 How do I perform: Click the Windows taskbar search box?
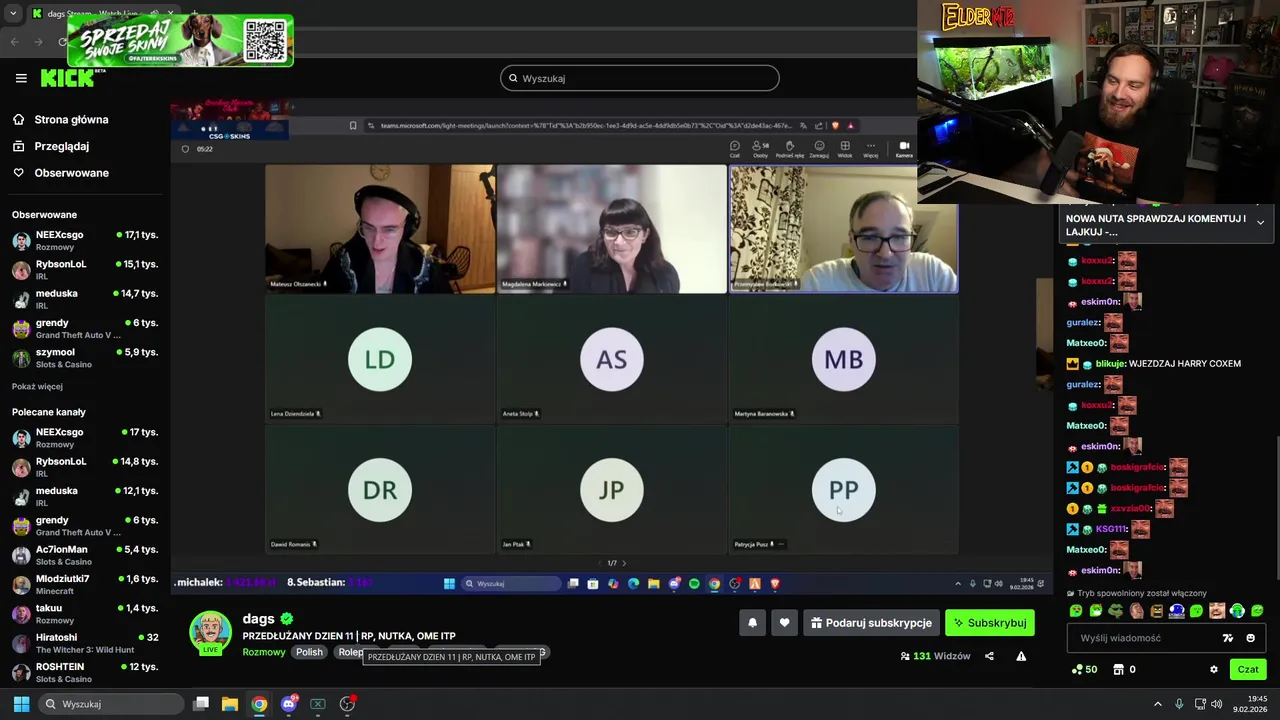110,704
